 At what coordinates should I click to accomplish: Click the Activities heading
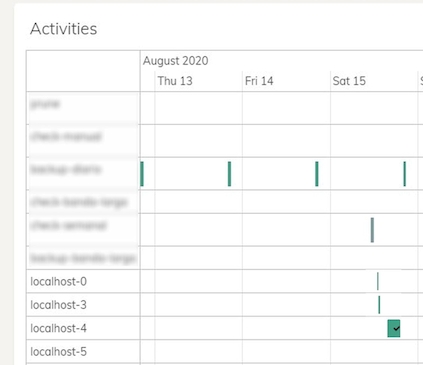[x=64, y=29]
